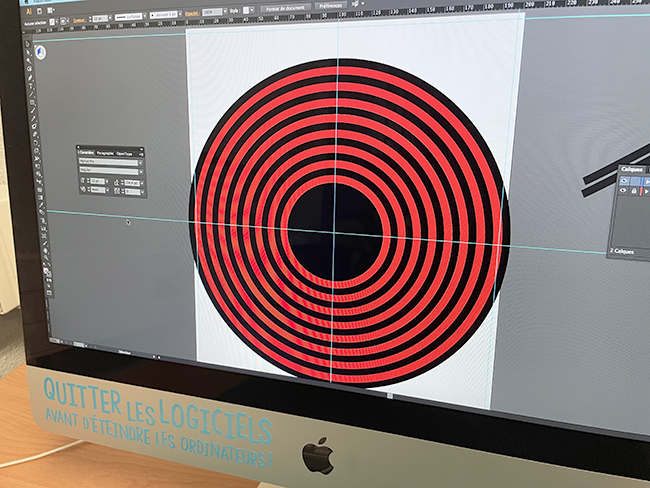Select the Rectangle tool
The width and height of the screenshot is (650, 488).
click(x=32, y=103)
